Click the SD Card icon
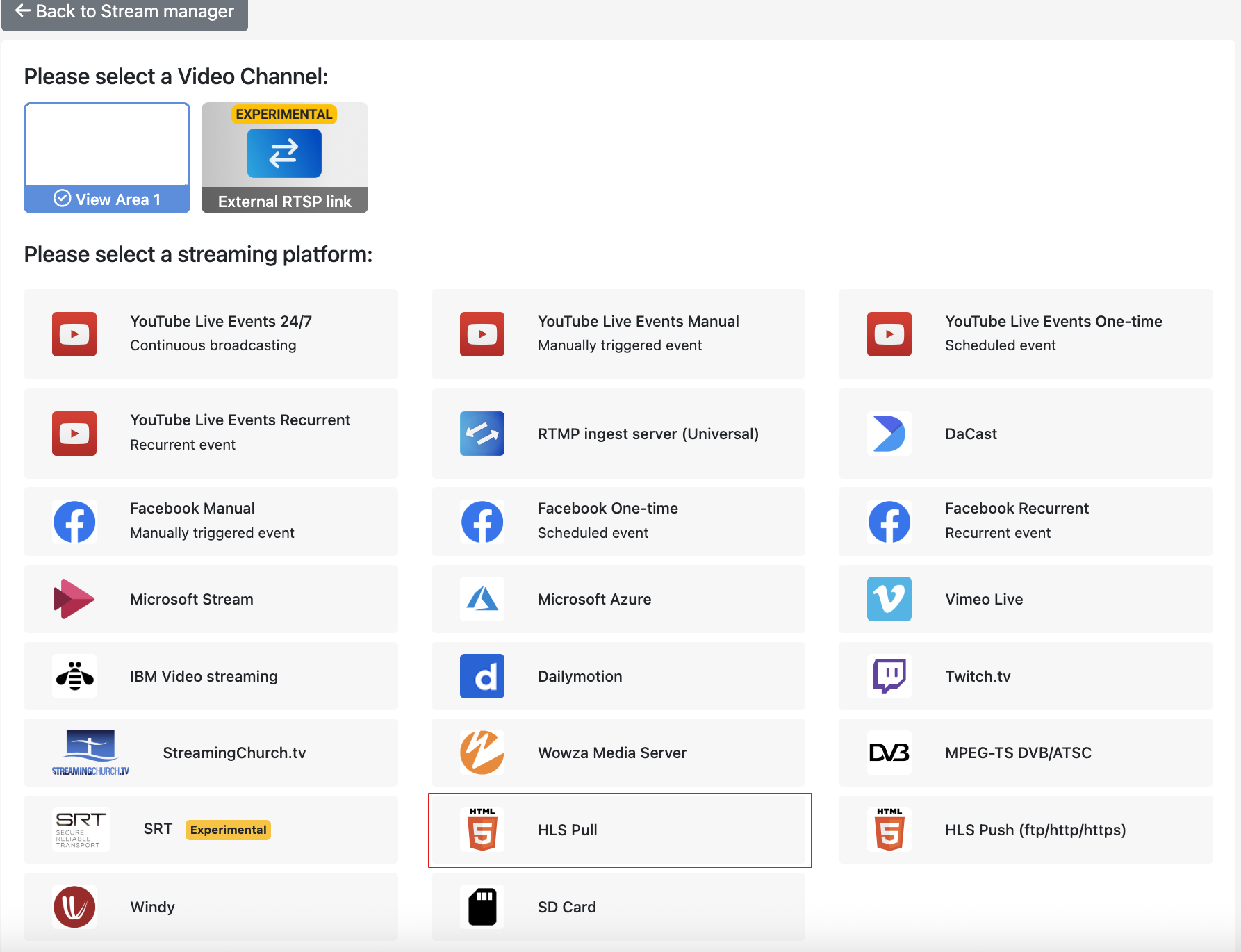This screenshot has width=1241, height=952. 482,907
